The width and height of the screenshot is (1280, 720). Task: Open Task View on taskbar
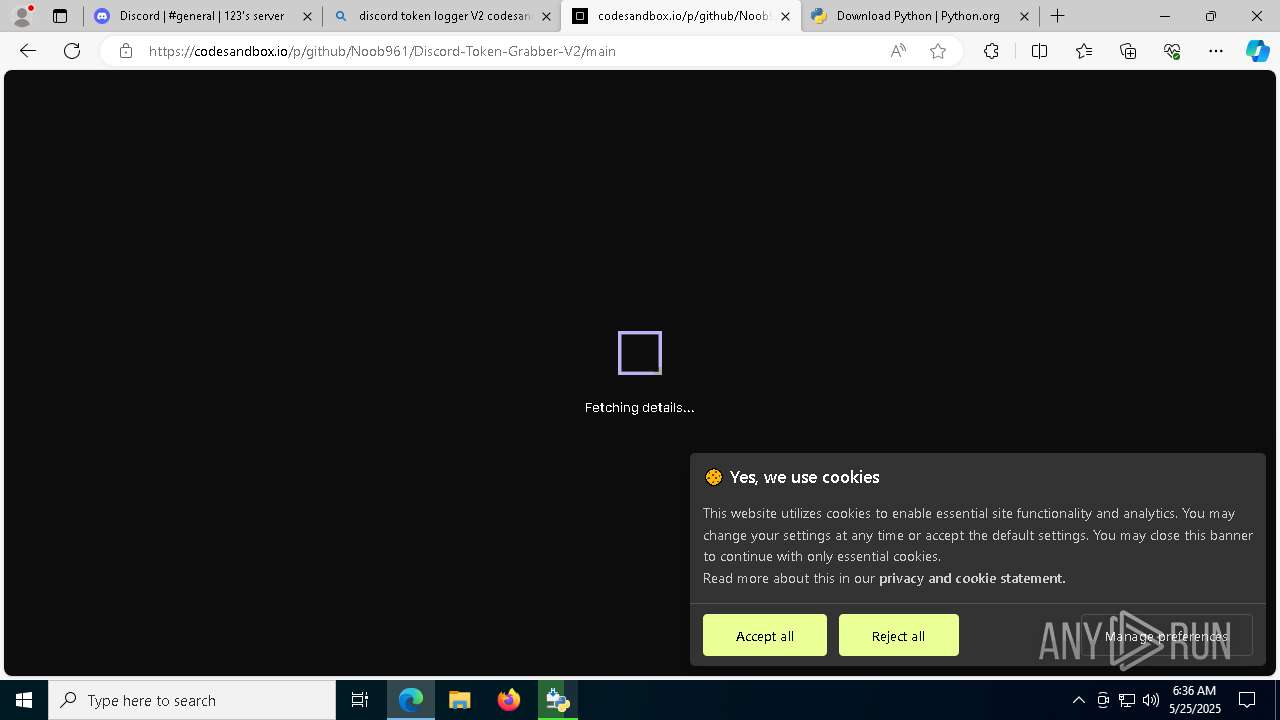[x=360, y=700]
